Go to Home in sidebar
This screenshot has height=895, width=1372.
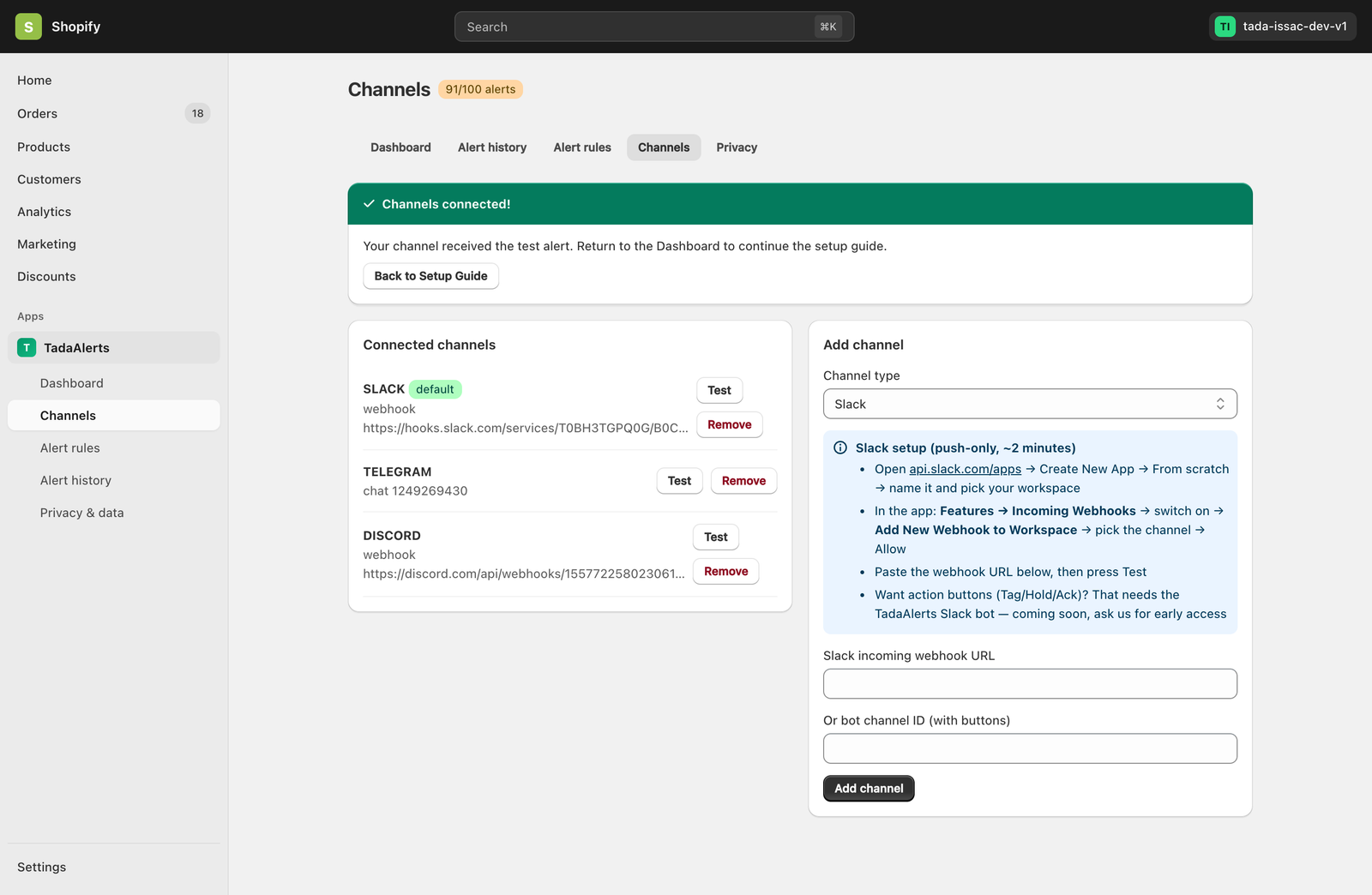(x=113, y=81)
